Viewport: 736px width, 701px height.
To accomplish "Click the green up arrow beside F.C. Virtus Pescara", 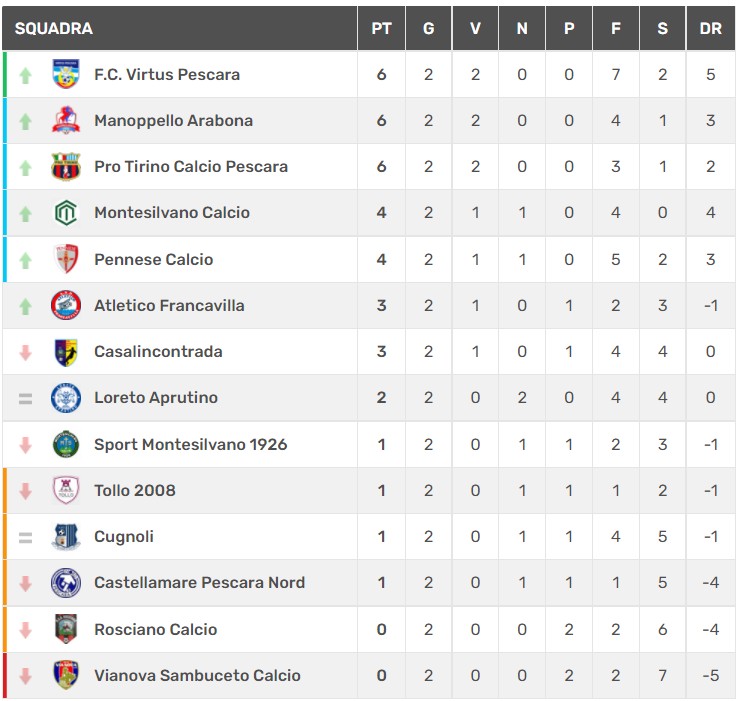I will click(x=25, y=75).
